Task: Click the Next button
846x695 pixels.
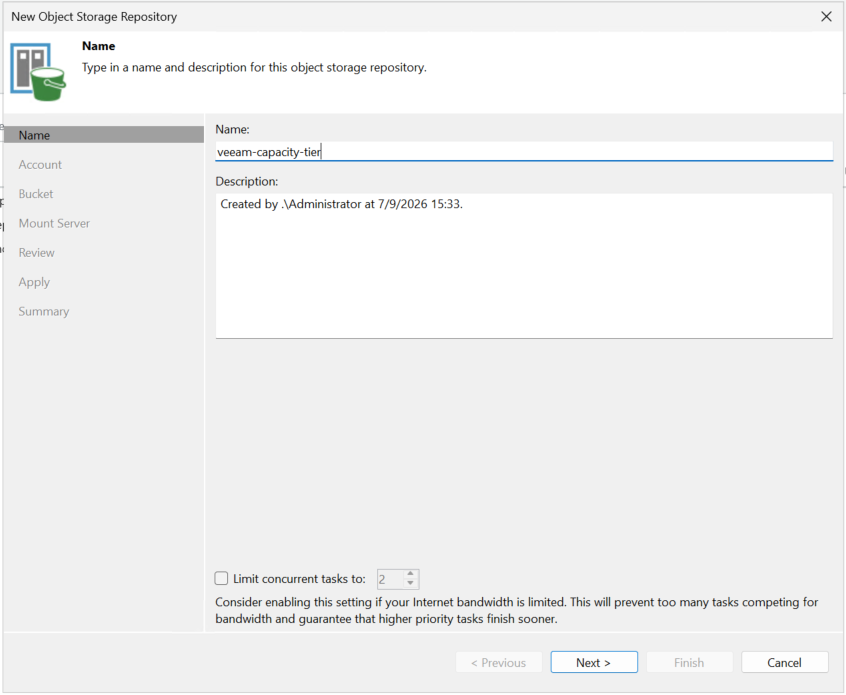Action: pos(594,662)
